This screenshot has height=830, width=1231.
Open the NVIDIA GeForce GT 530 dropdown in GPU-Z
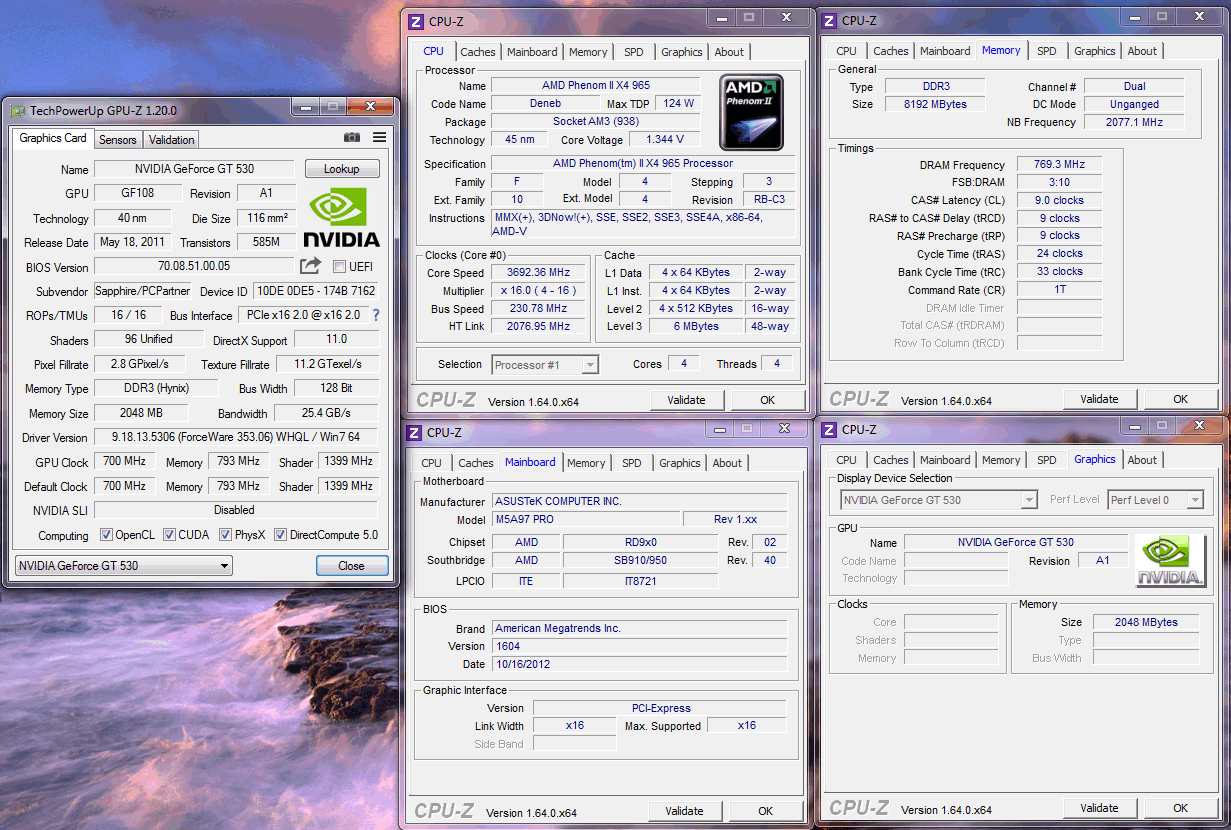(123, 566)
